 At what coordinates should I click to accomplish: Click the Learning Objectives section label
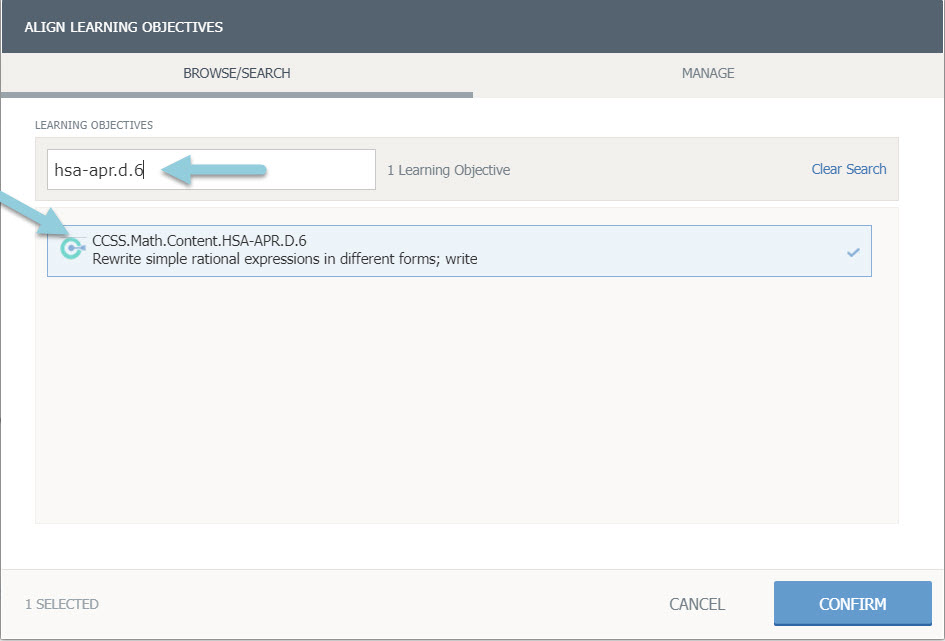(x=94, y=125)
